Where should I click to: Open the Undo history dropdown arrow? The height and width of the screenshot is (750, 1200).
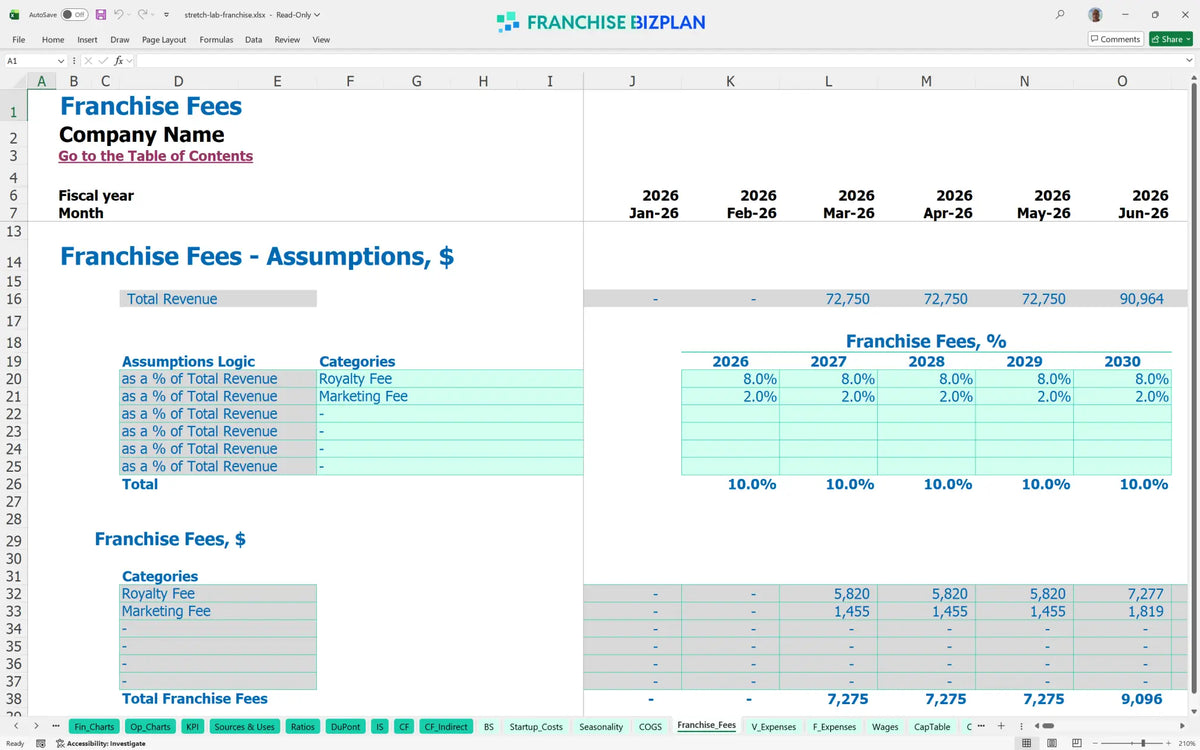(x=129, y=15)
